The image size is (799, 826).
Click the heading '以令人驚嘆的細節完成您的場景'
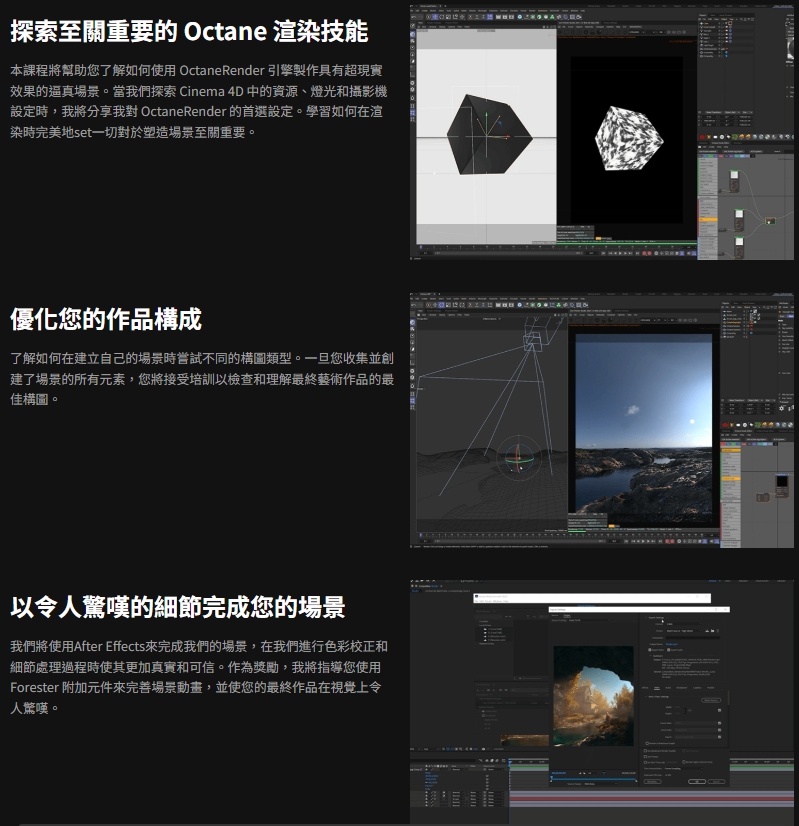click(x=177, y=607)
